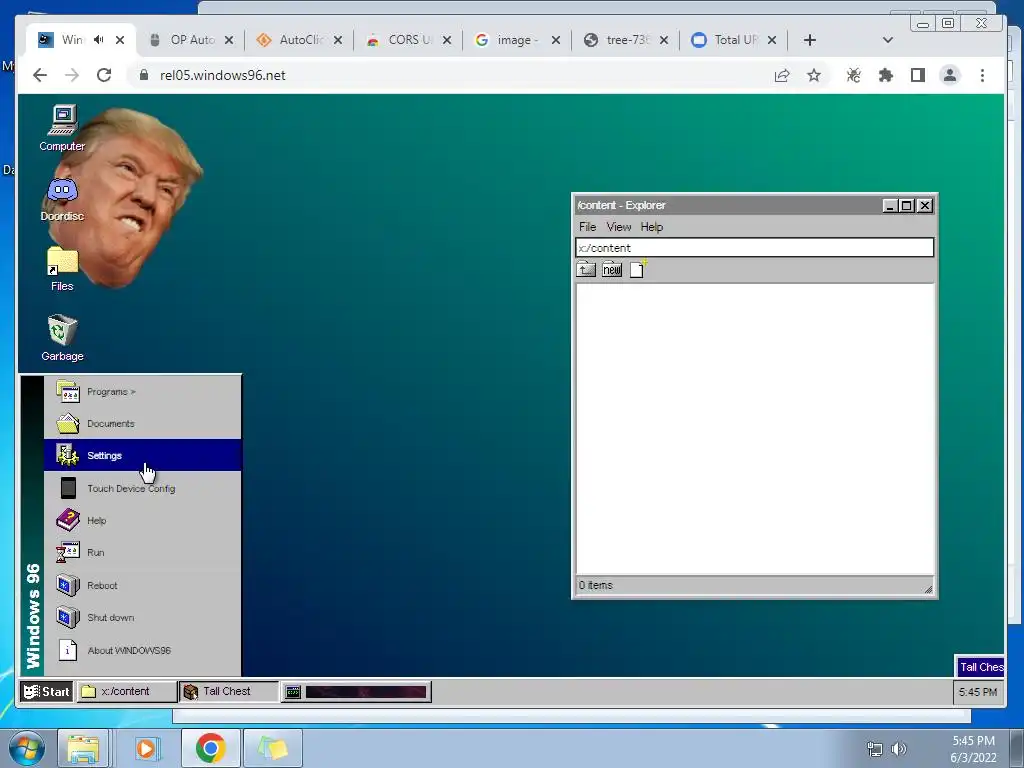The height and width of the screenshot is (768, 1024).
Task: Create new folder in Explorer toolbar
Action: click(612, 269)
